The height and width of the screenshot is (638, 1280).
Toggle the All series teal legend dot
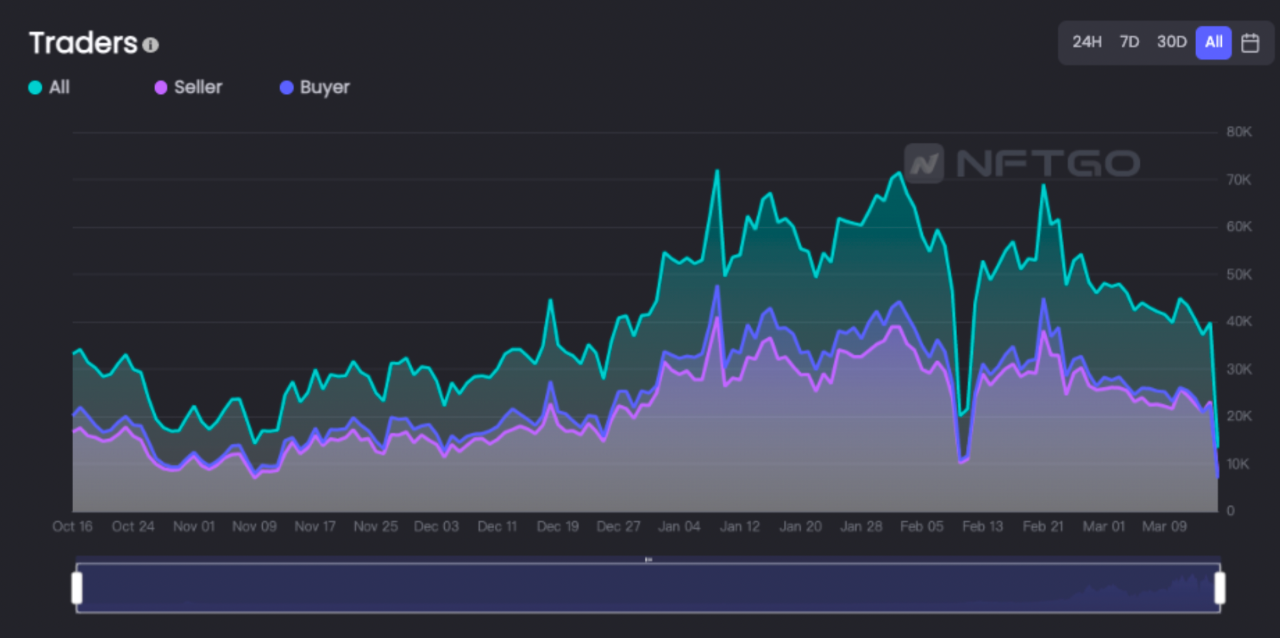(x=35, y=87)
